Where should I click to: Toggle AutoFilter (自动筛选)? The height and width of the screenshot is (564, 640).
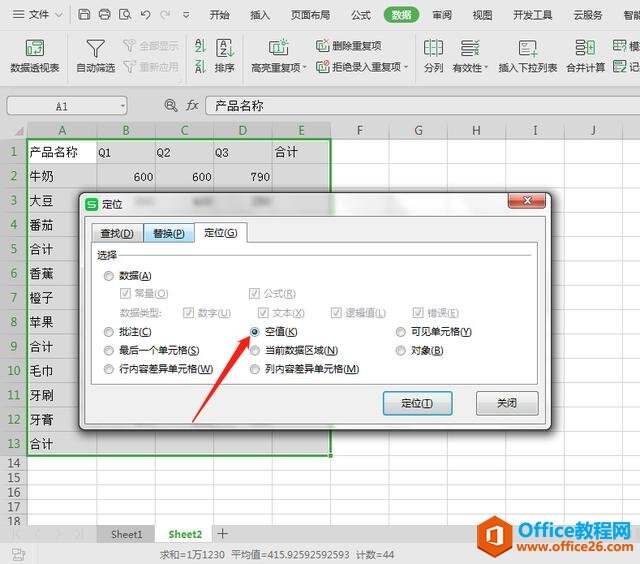tap(96, 56)
